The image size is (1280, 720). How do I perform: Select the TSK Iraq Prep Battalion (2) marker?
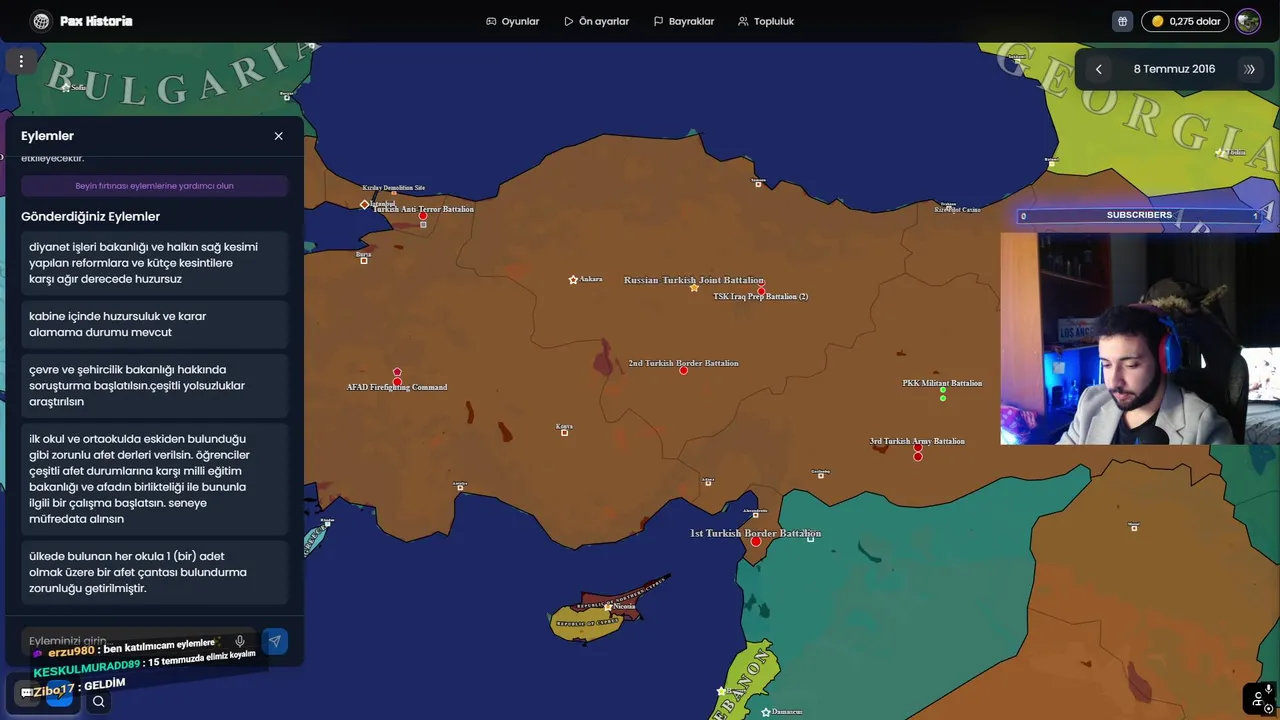point(761,291)
